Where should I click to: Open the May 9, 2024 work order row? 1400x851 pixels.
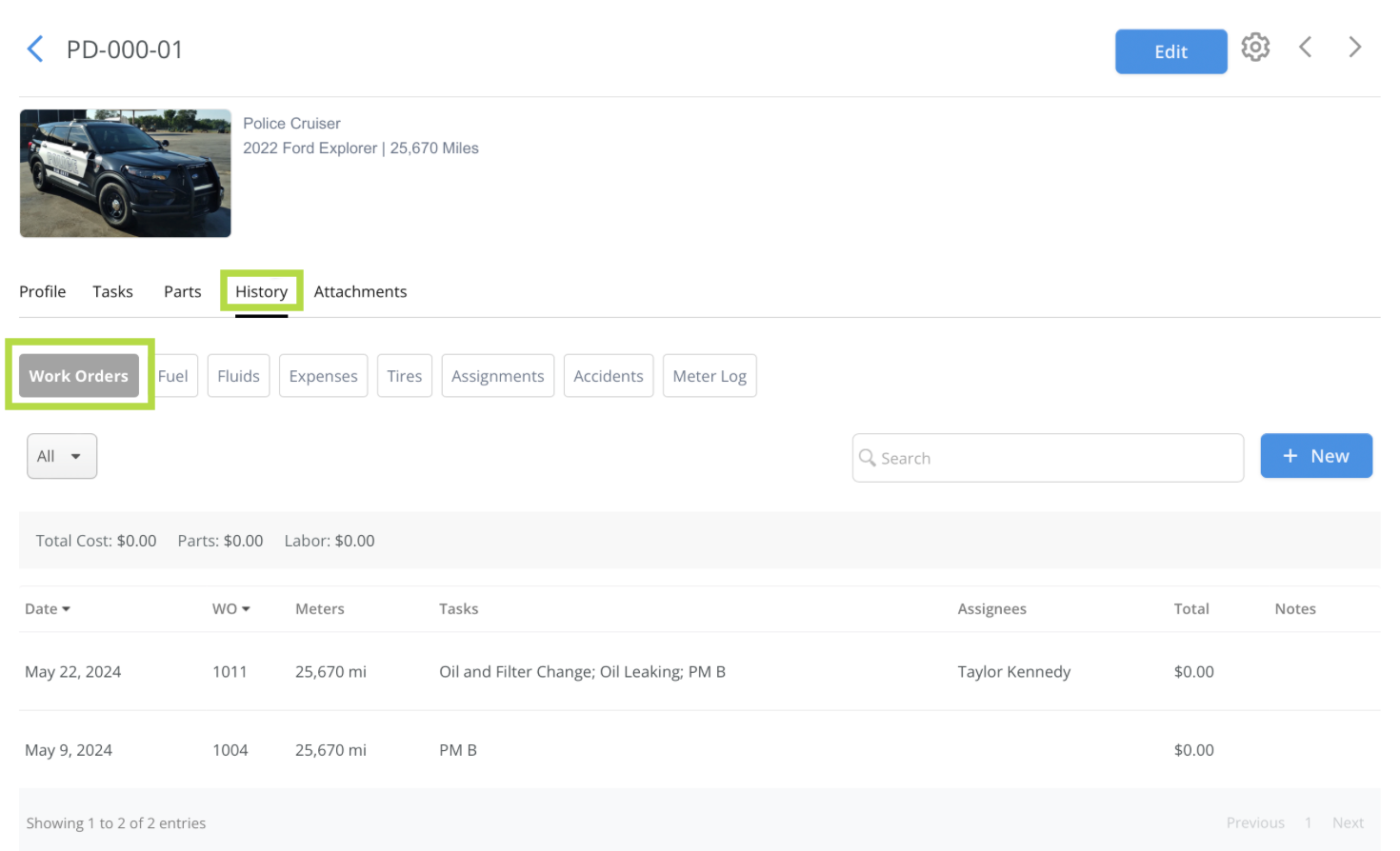pos(699,750)
